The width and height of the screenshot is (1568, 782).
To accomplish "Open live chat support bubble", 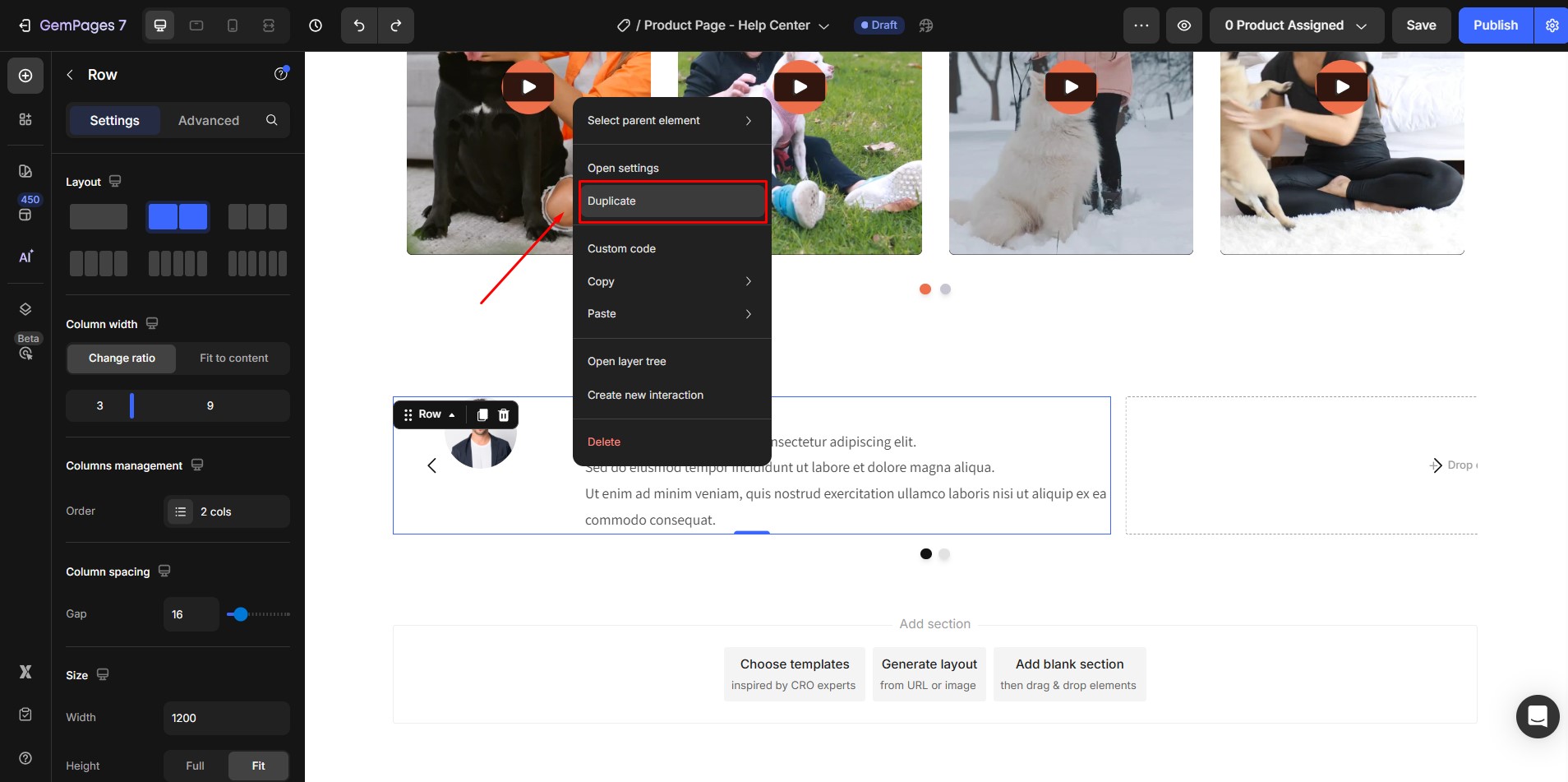I will pos(1537,716).
